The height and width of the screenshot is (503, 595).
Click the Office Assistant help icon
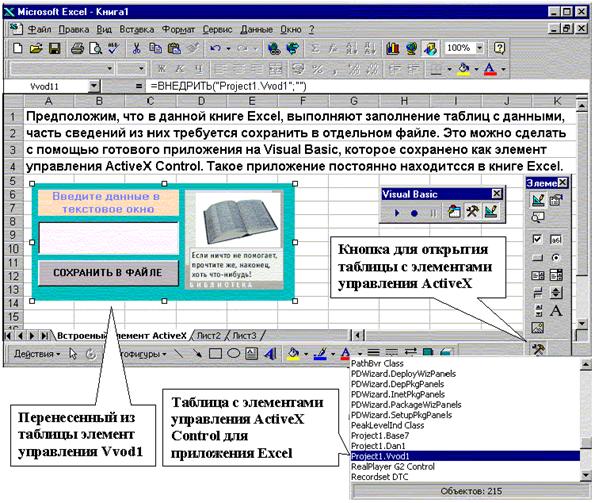tap(499, 48)
